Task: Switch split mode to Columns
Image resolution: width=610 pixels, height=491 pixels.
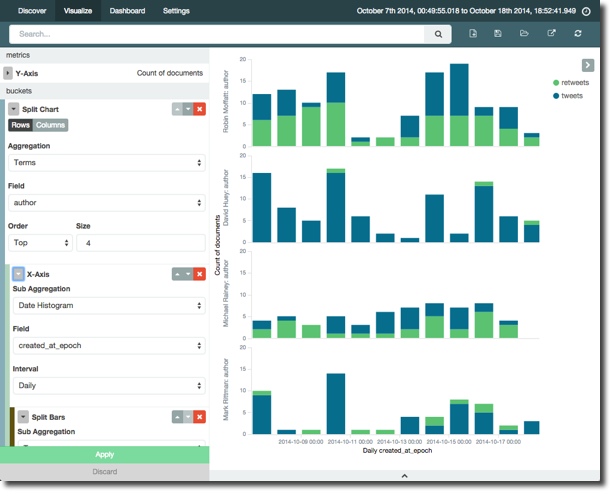Action: [50, 125]
